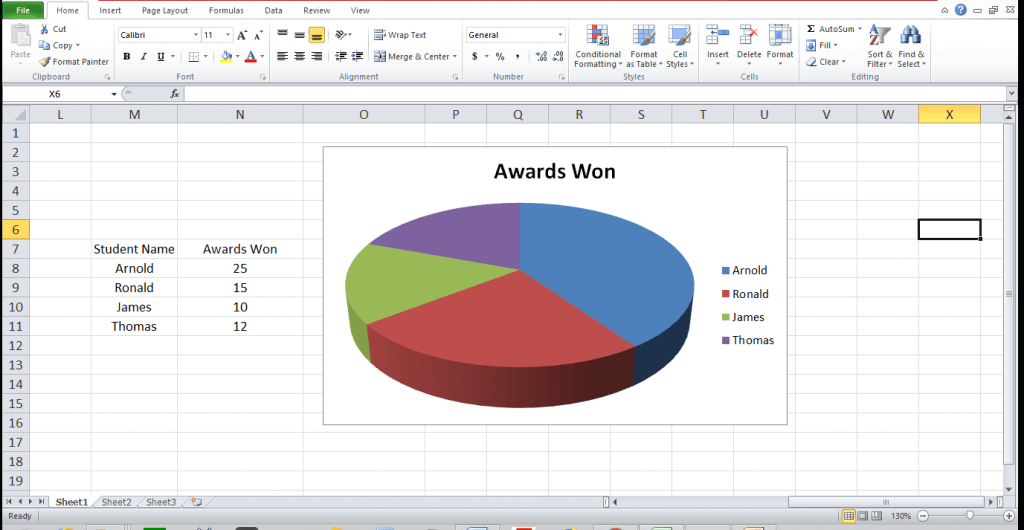The image size is (1024, 530).
Task: Expand the General number format dropdown
Action: (x=559, y=35)
